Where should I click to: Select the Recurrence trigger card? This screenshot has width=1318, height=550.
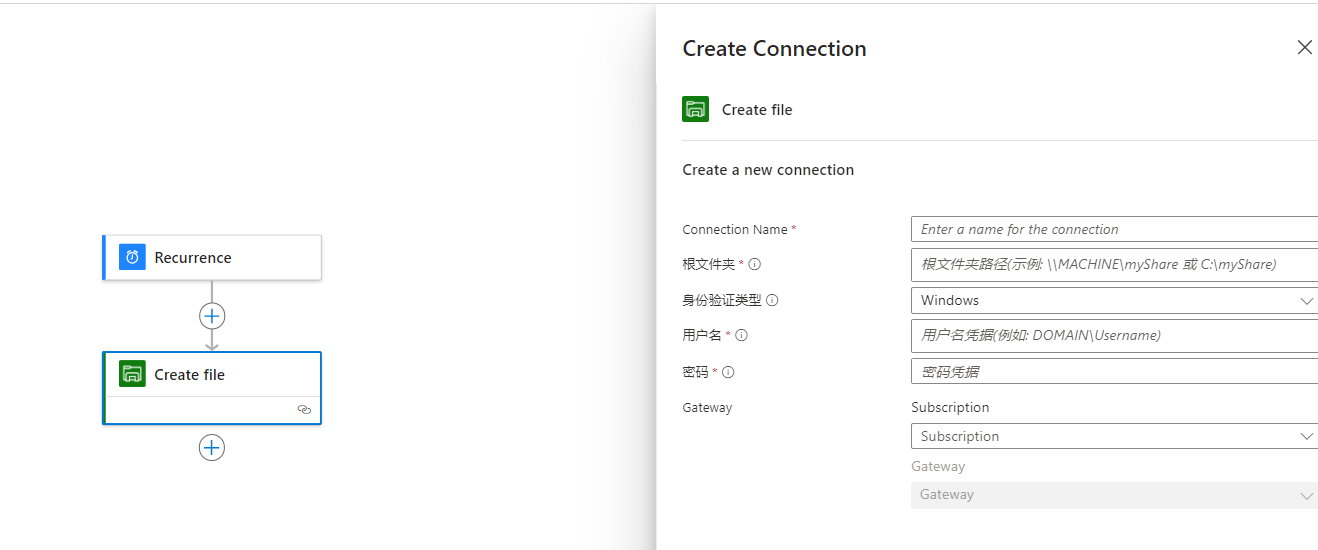tap(212, 257)
